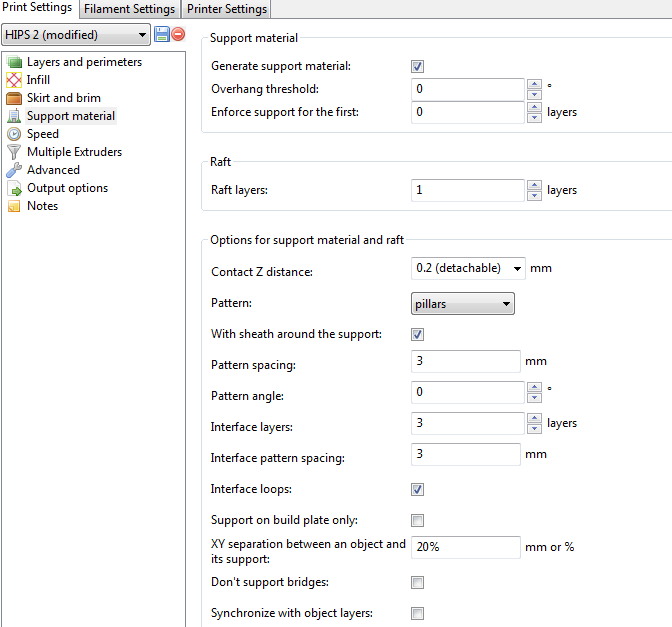Toggle Generate support material checkbox

(x=418, y=66)
